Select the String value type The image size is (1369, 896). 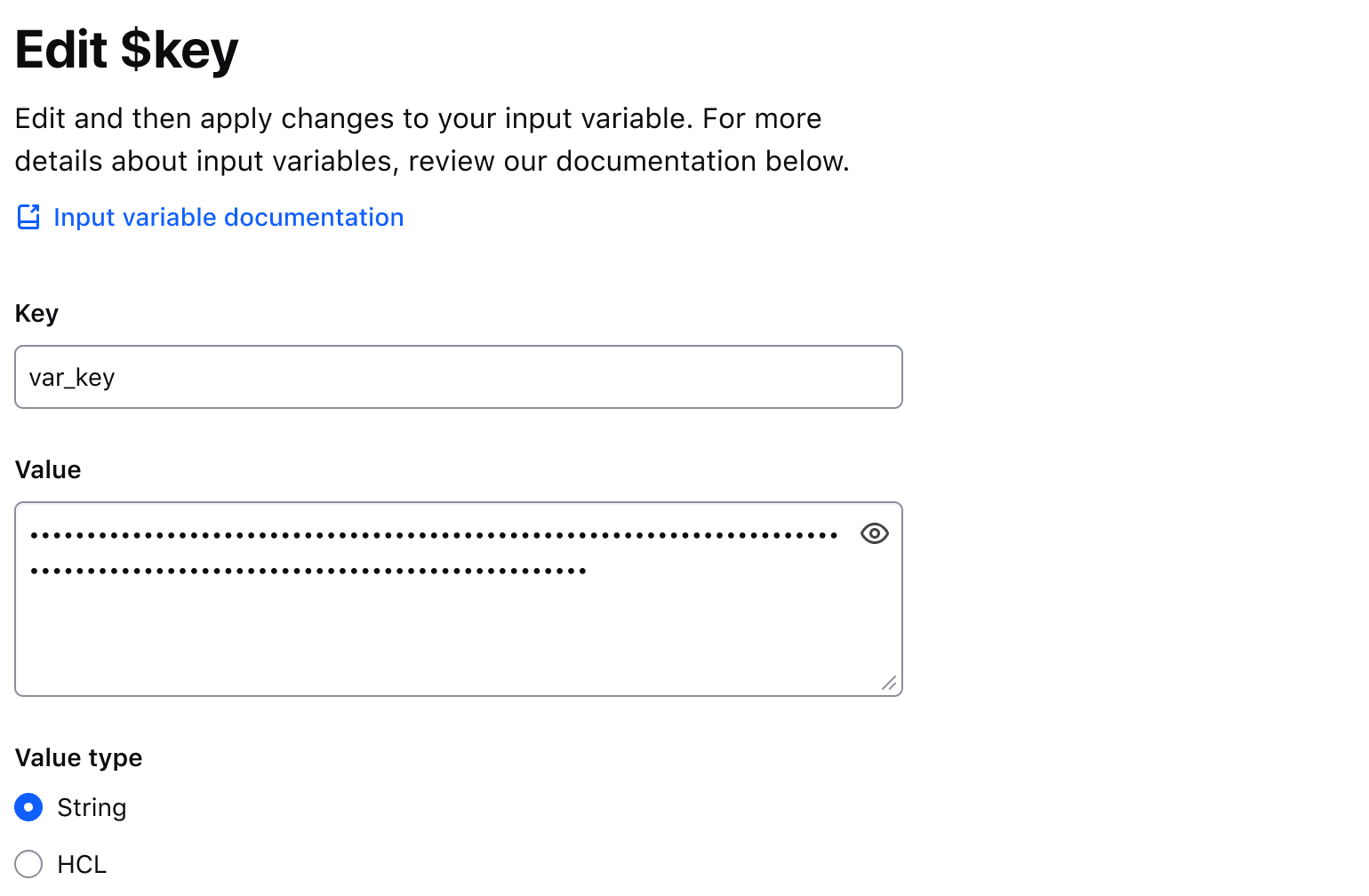tap(28, 807)
